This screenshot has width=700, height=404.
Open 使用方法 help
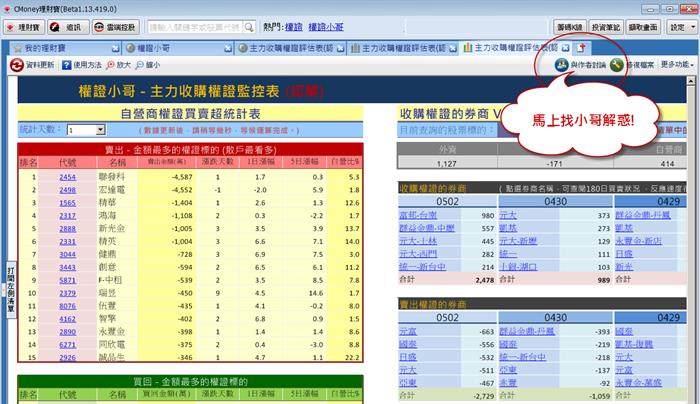point(82,65)
